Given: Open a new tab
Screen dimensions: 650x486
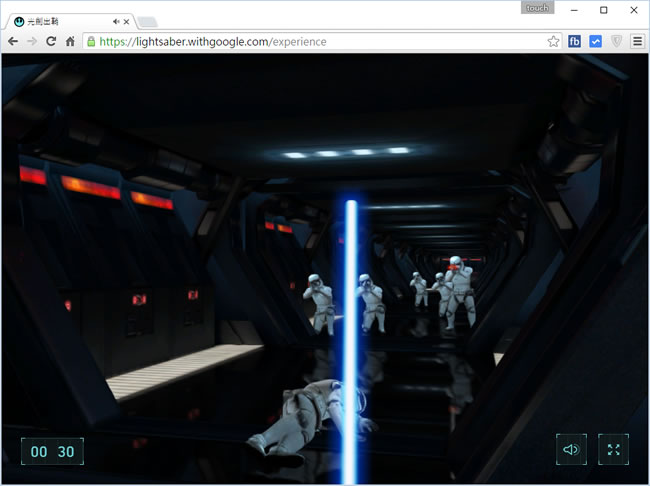Looking at the screenshot, I should point(147,22).
